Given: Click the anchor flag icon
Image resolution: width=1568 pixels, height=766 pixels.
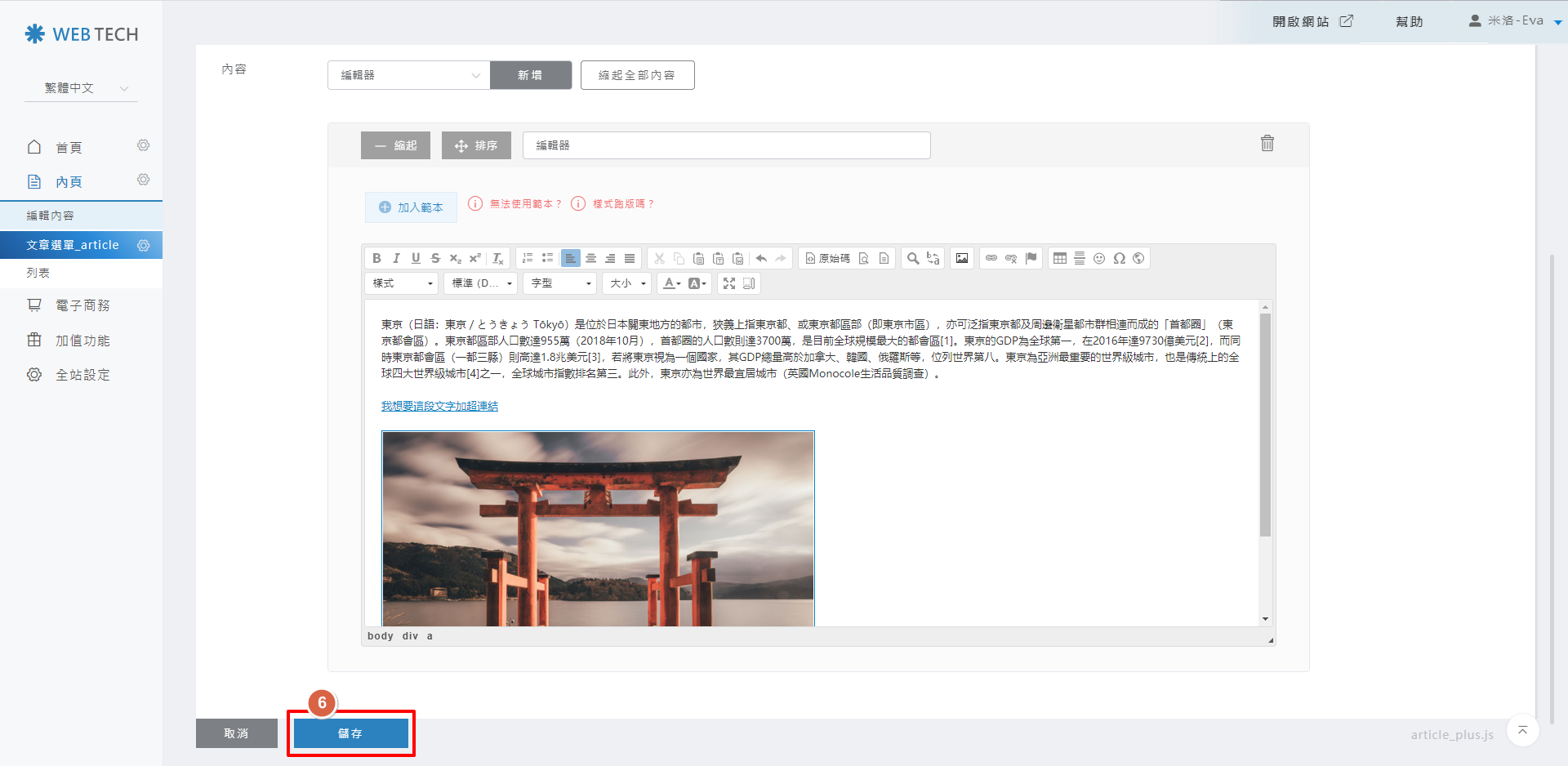Looking at the screenshot, I should pos(1031,258).
